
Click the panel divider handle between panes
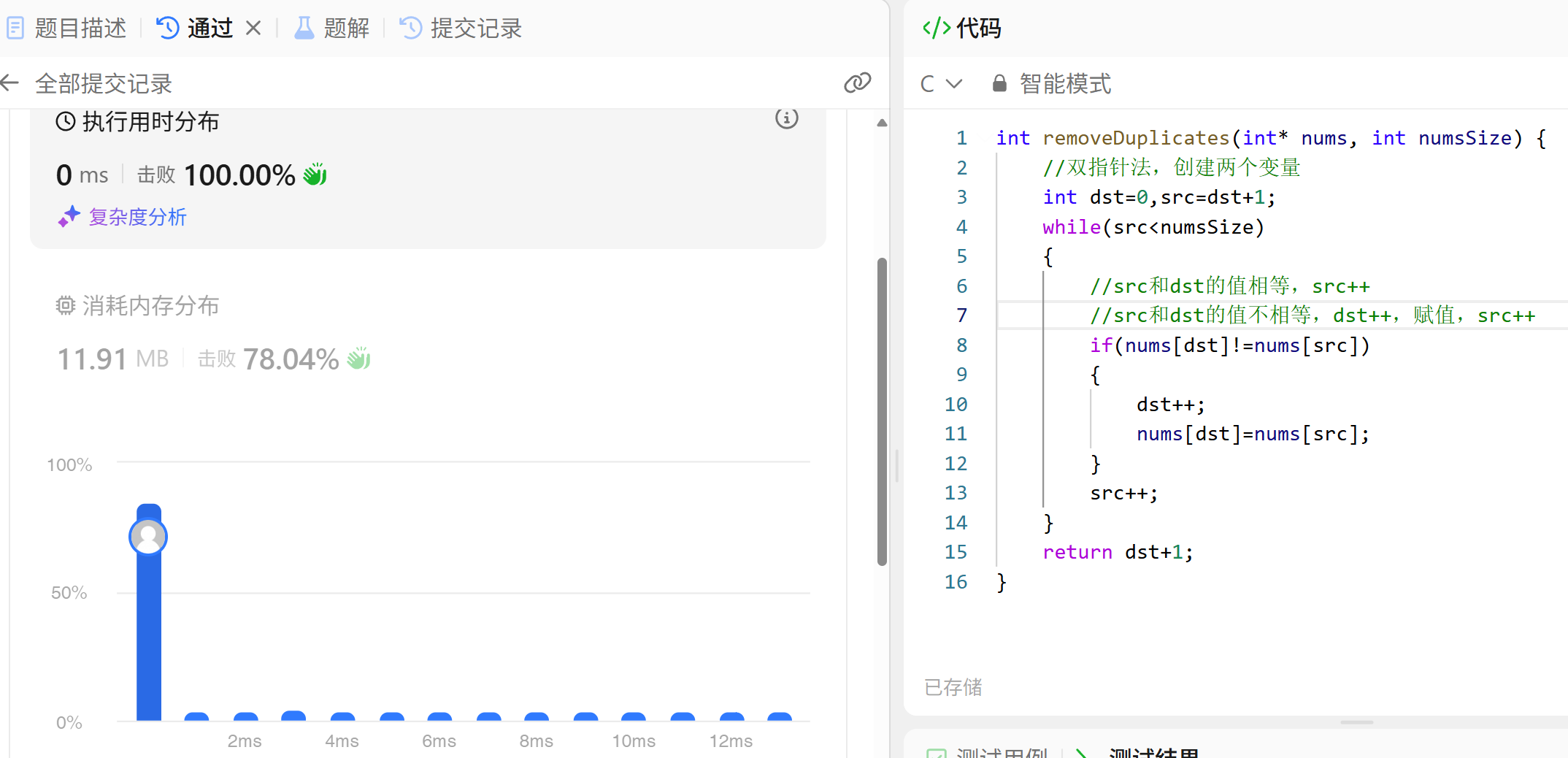point(896,466)
